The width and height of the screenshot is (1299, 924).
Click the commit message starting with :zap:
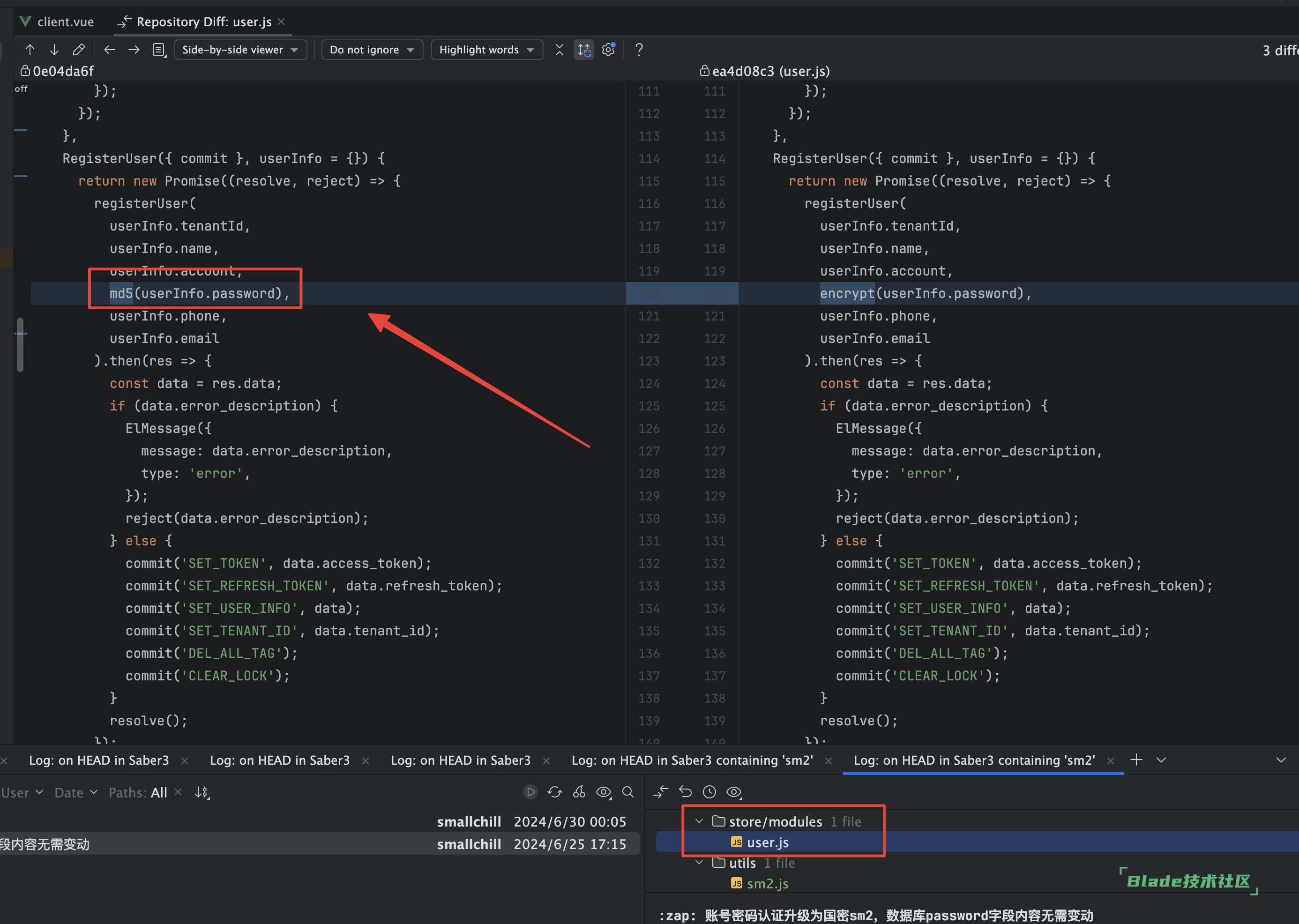coord(876,916)
